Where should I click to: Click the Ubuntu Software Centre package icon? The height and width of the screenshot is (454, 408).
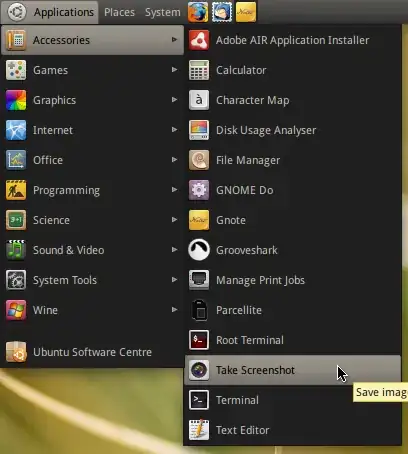(x=16, y=352)
